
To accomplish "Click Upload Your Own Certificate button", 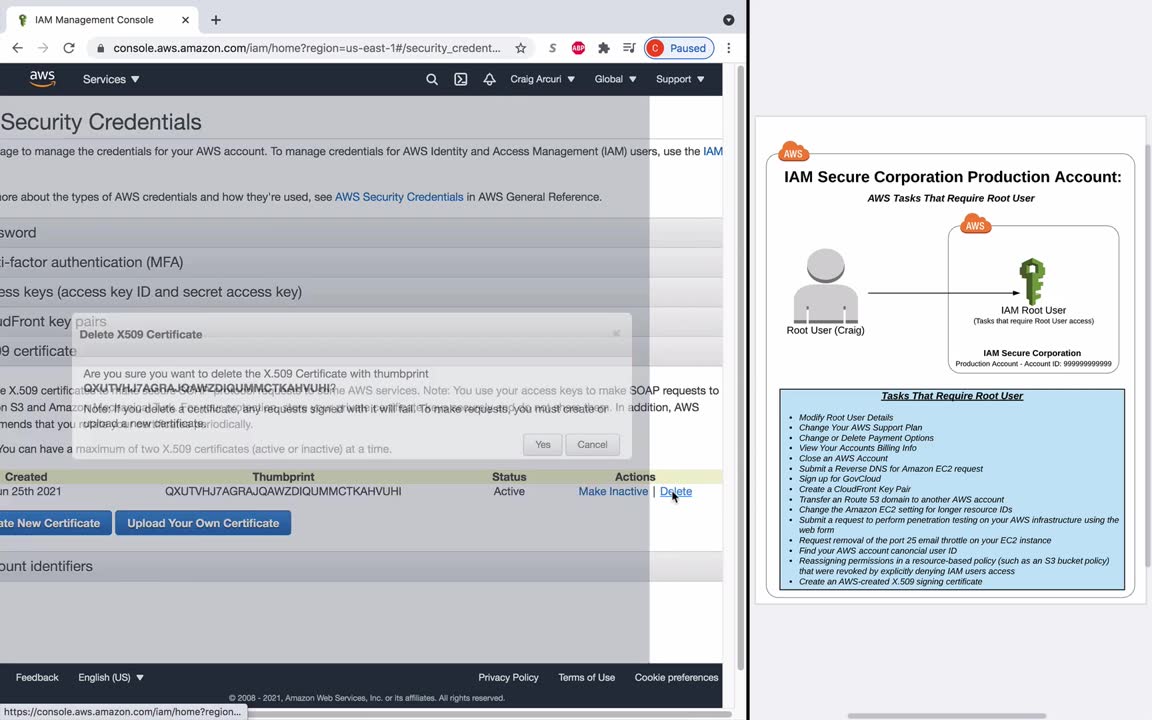I will (x=203, y=523).
